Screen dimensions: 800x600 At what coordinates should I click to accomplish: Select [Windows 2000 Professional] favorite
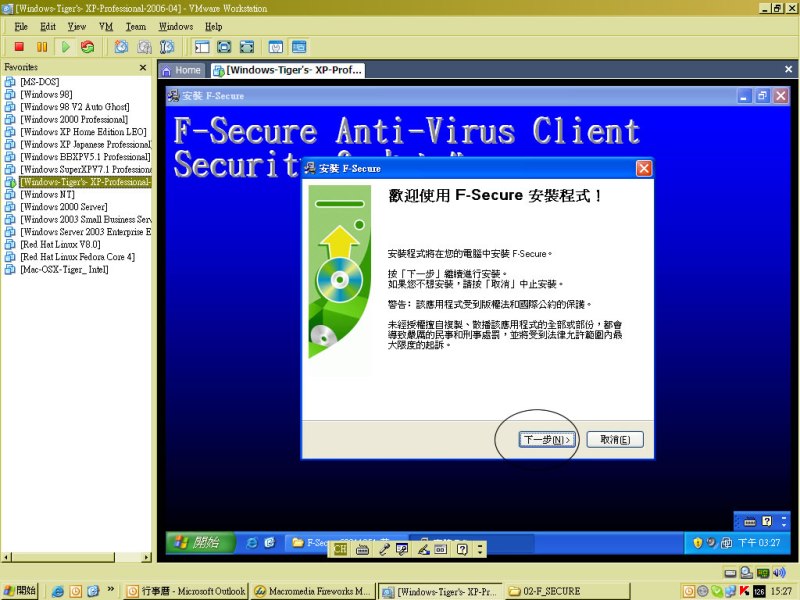(74, 119)
